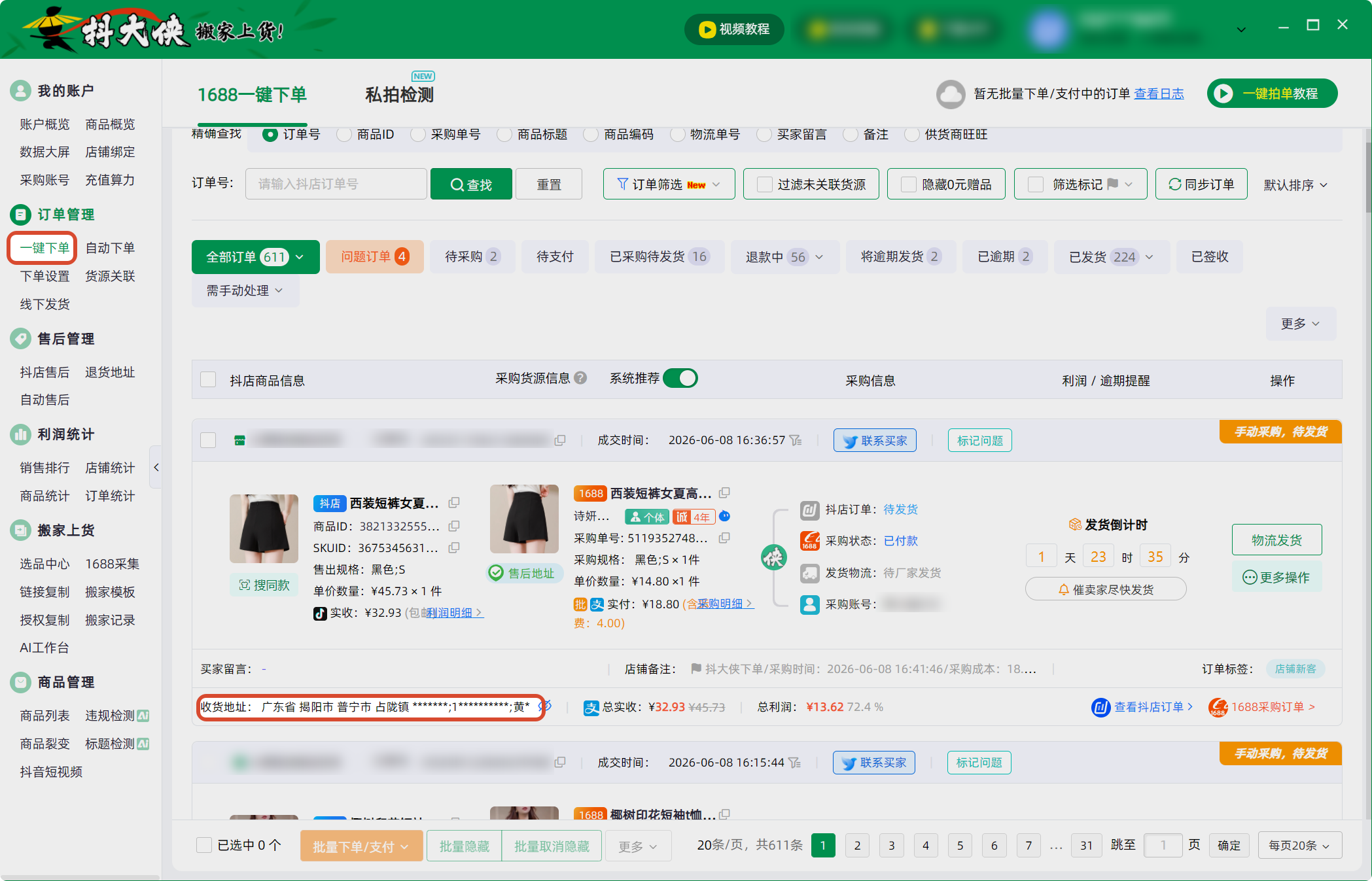Open the 问题订单 4 tab
The height and width of the screenshot is (881, 1372).
[x=374, y=256]
